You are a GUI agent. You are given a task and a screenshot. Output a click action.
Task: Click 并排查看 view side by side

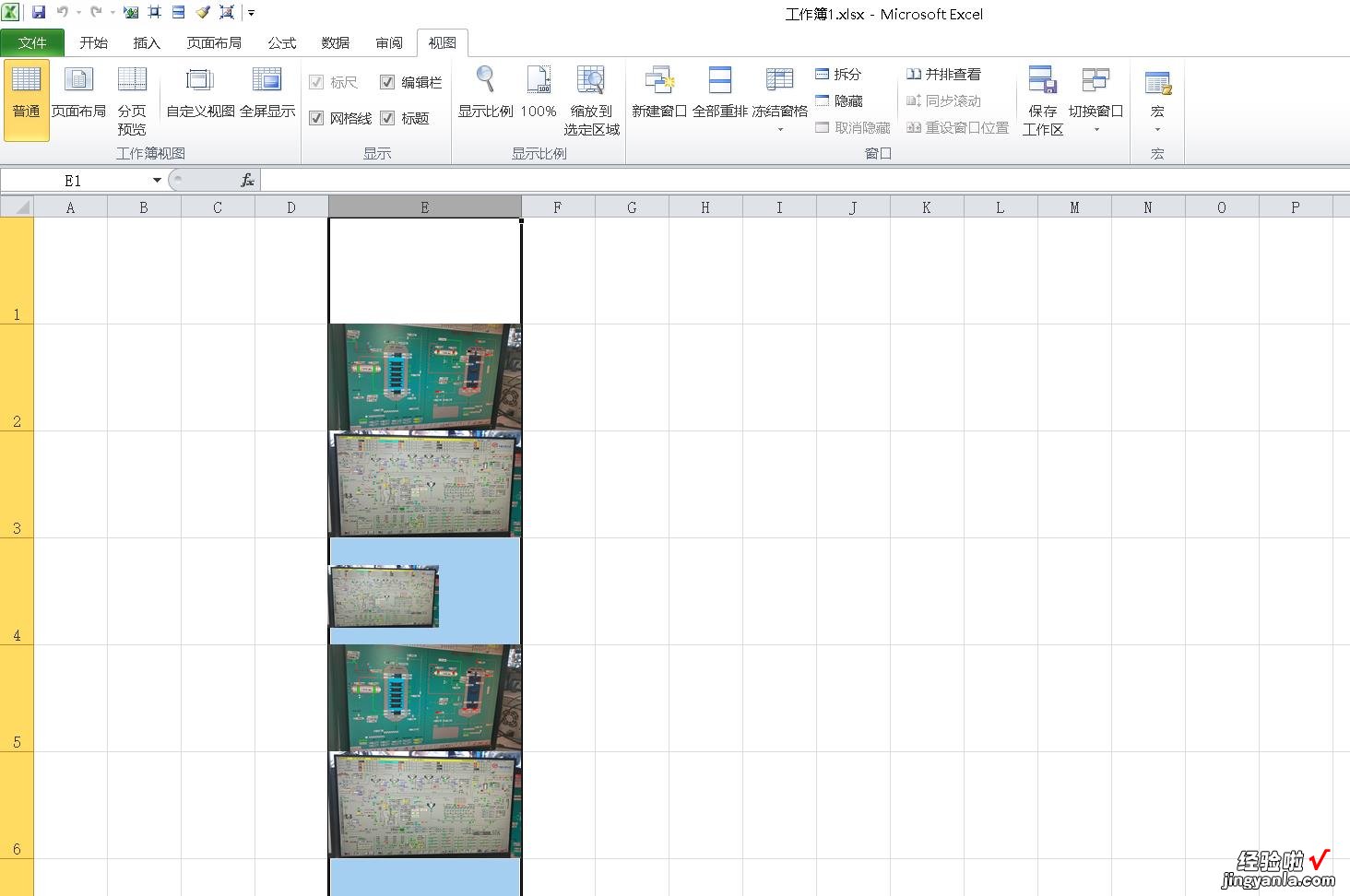tap(943, 74)
